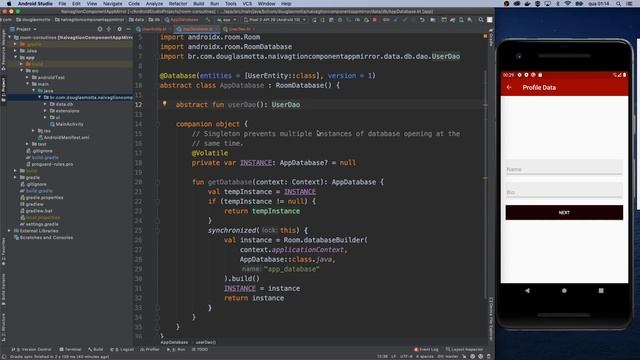Image resolution: width=640 pixels, height=360 pixels.
Task: Click the Name input field in emulator
Action: (564, 167)
